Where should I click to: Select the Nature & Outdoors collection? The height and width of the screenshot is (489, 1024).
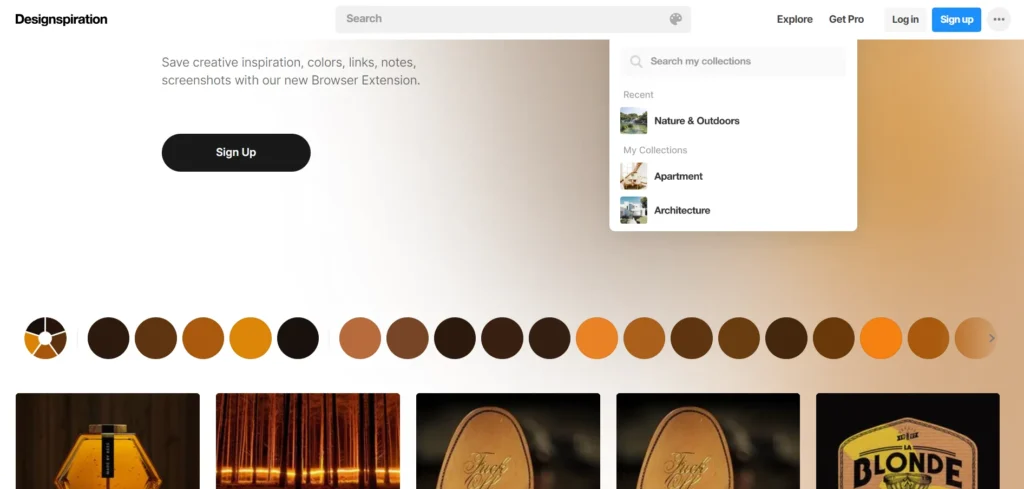point(733,121)
